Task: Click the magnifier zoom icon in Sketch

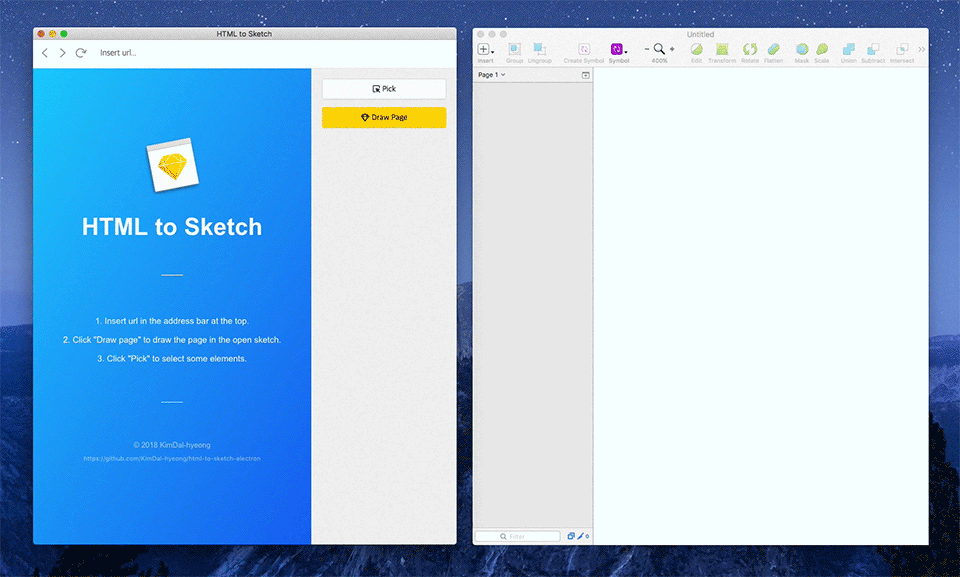Action: click(659, 49)
